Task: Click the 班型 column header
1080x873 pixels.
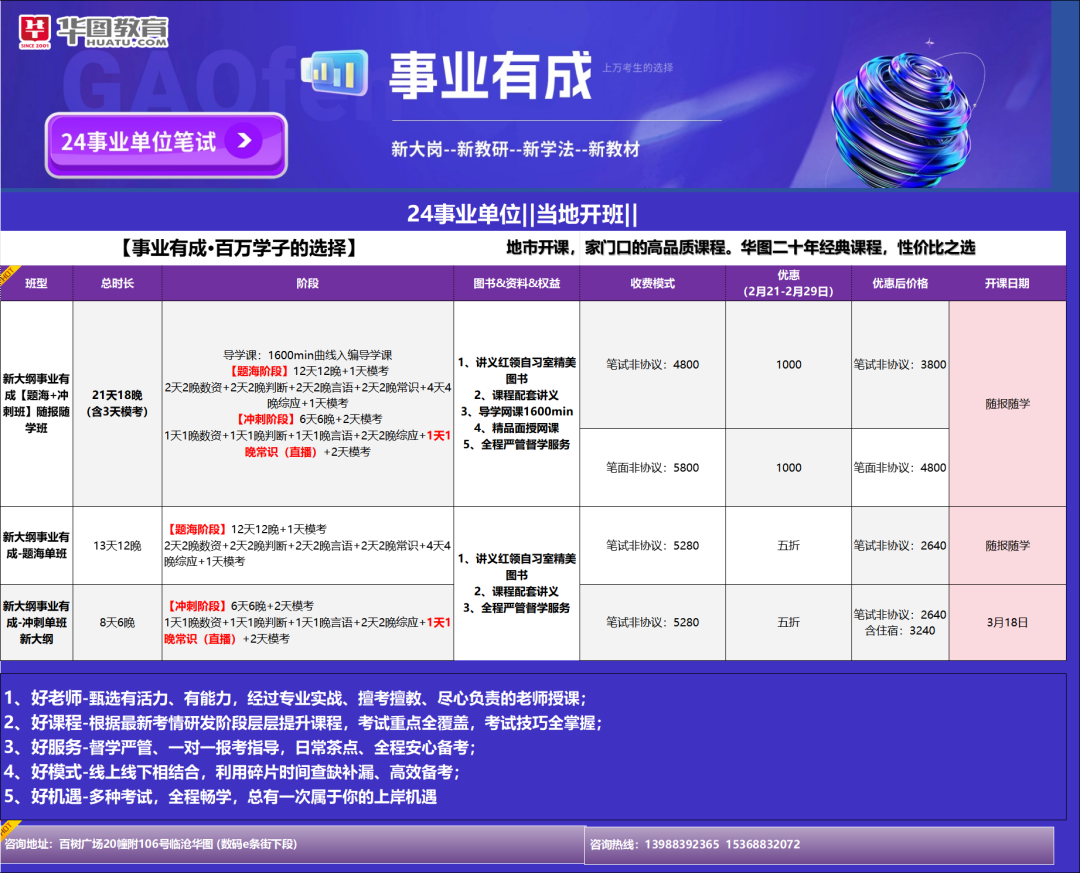Action: (x=37, y=283)
